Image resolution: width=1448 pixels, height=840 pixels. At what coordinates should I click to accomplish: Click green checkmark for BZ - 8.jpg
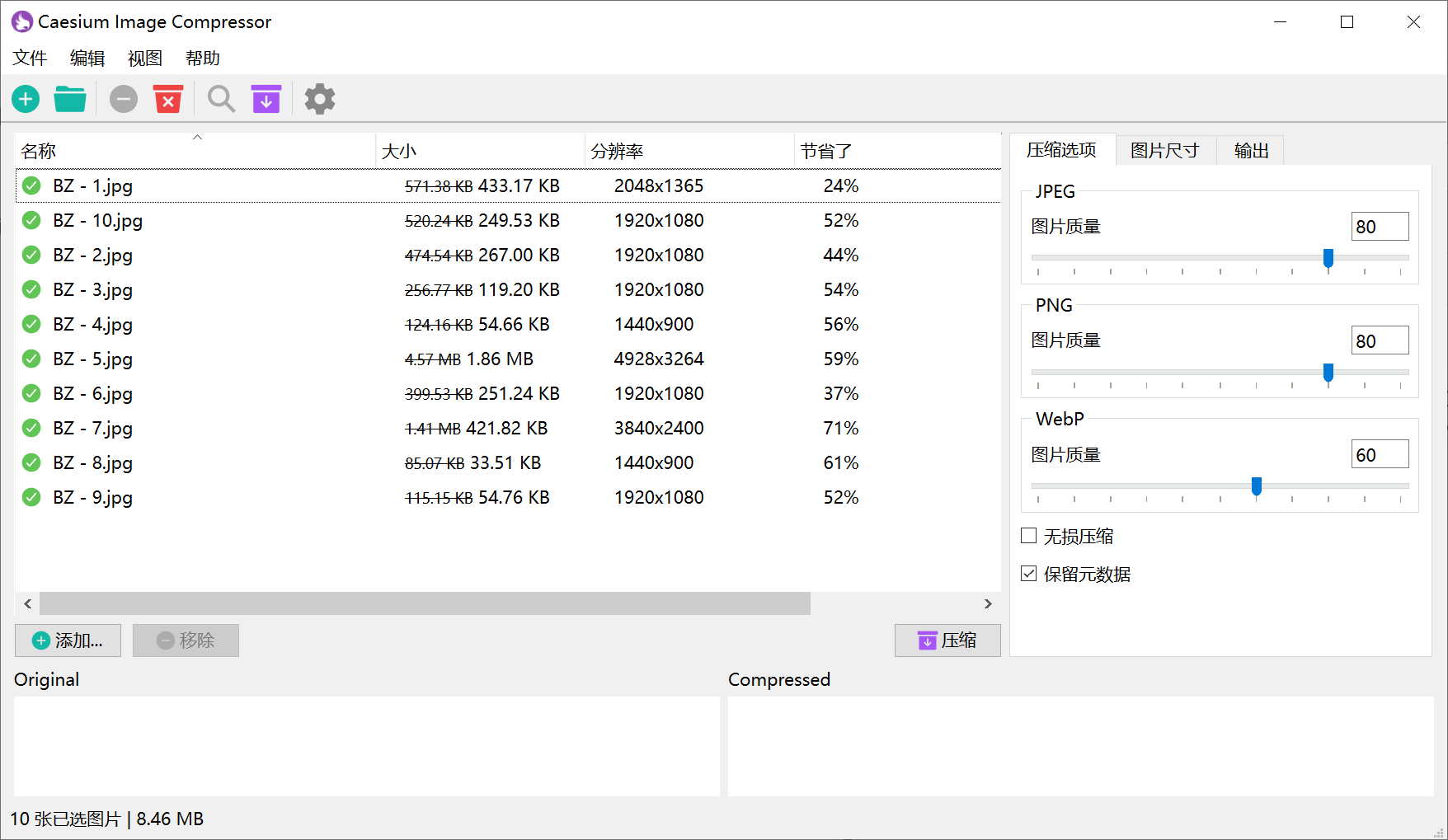31,463
